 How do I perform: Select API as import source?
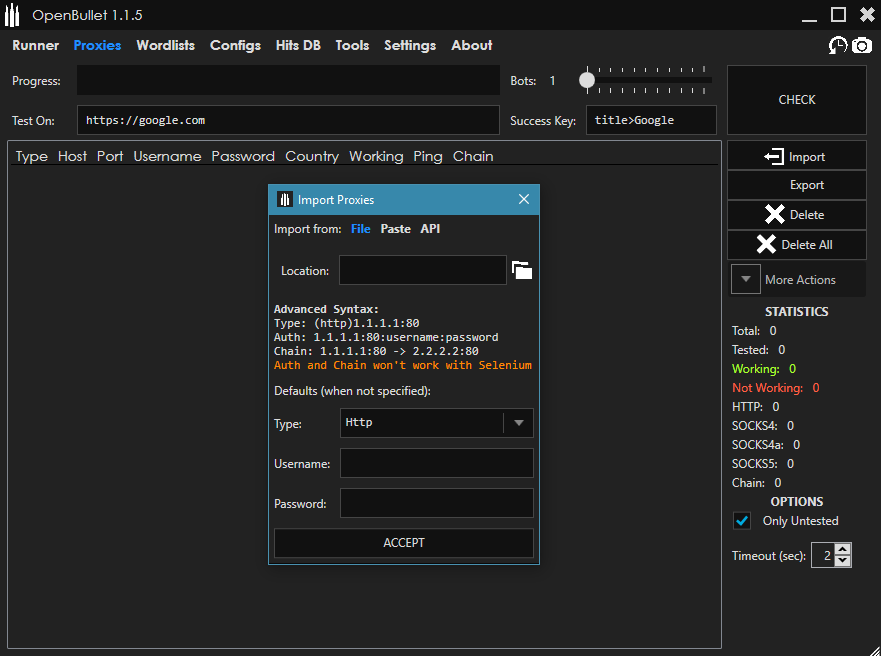pyautogui.click(x=430, y=229)
